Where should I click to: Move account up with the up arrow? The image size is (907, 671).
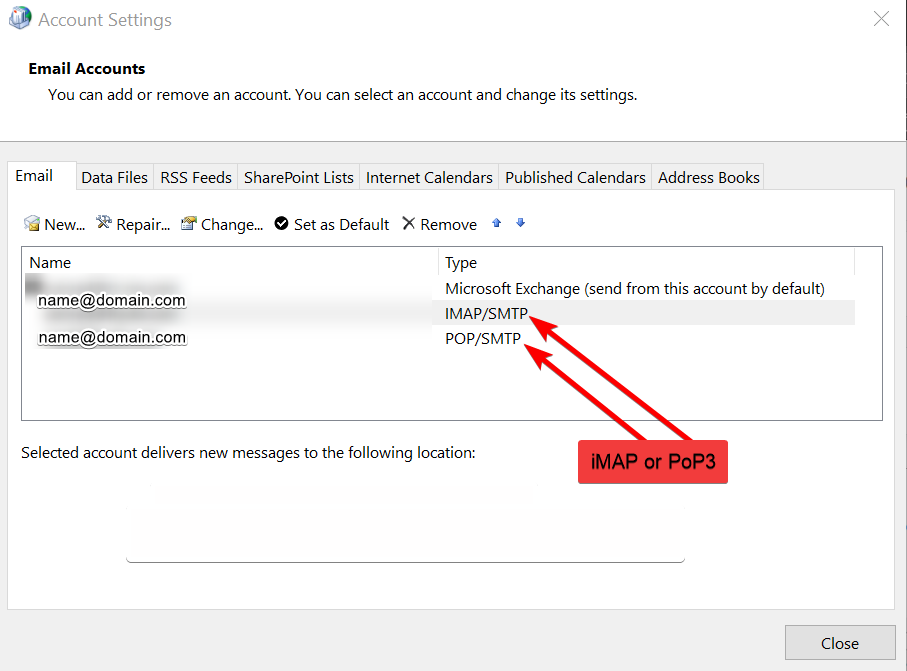click(496, 223)
